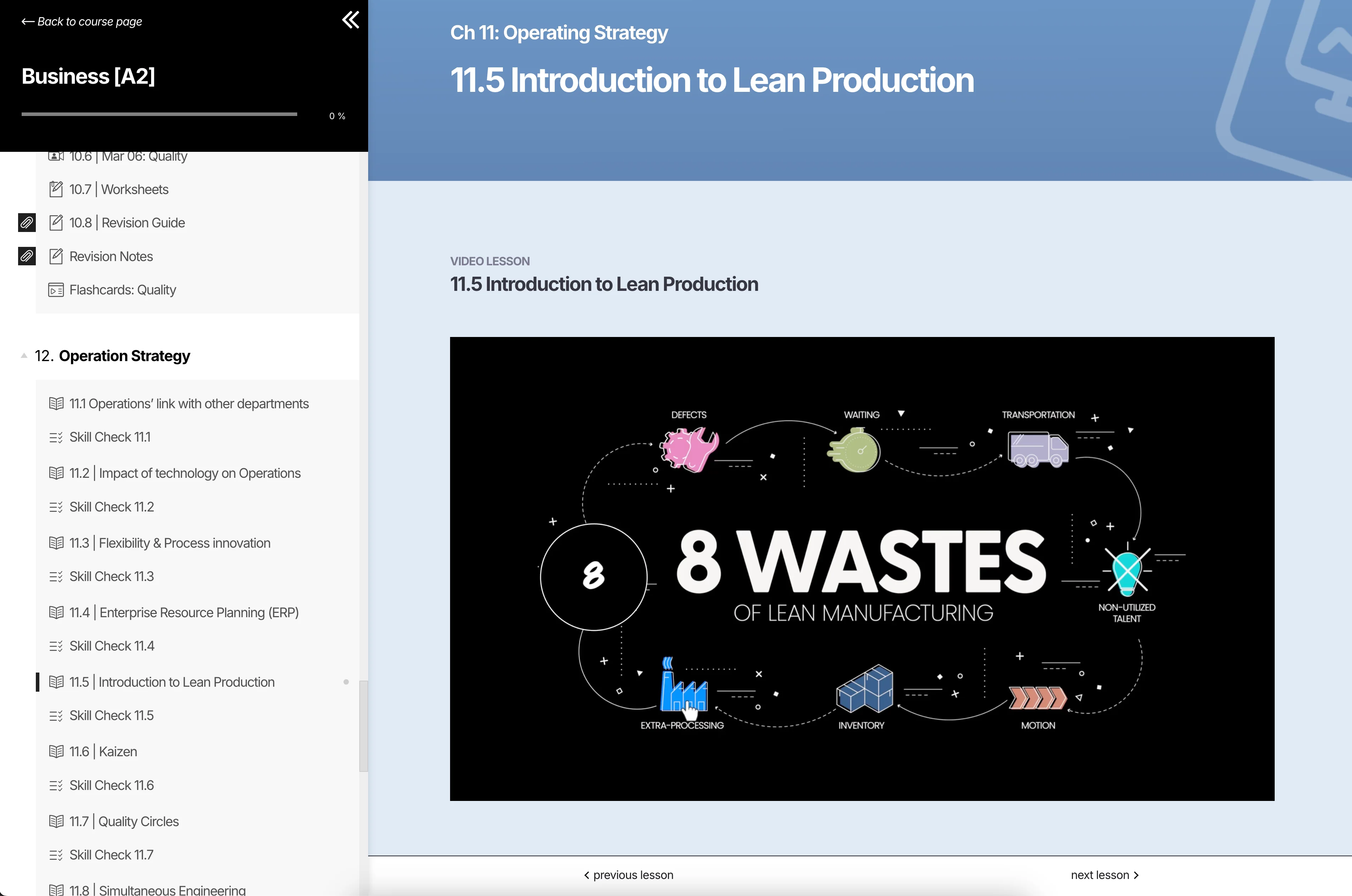Image resolution: width=1352 pixels, height=896 pixels.
Task: Play the 8 Wastes video thumbnail
Action: tap(861, 569)
